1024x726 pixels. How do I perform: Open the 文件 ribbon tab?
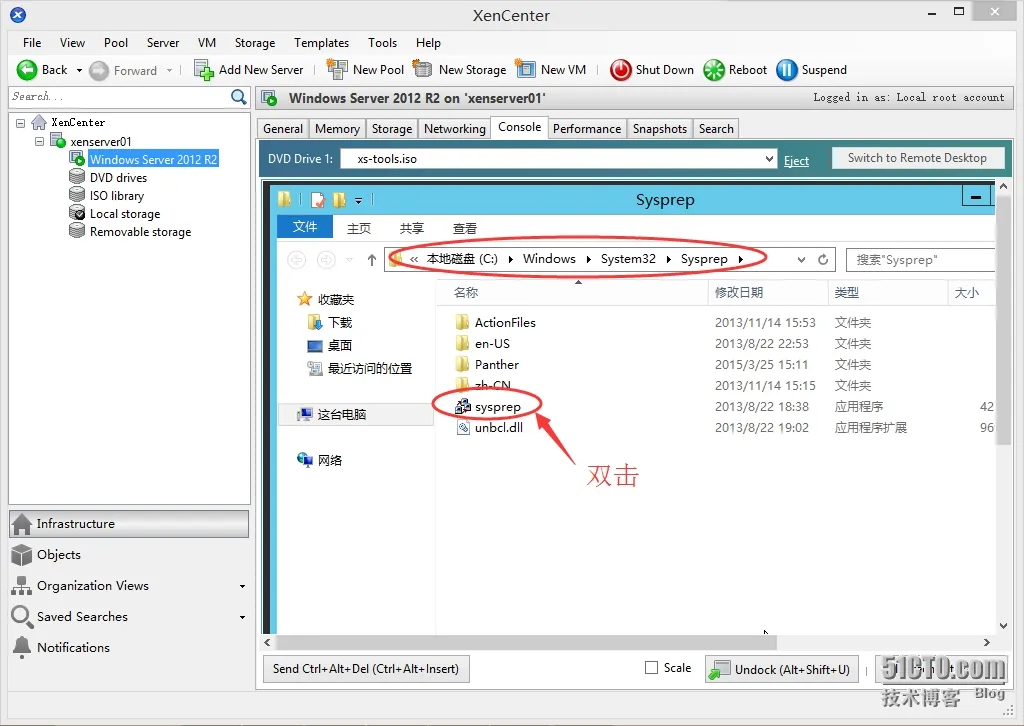(305, 227)
